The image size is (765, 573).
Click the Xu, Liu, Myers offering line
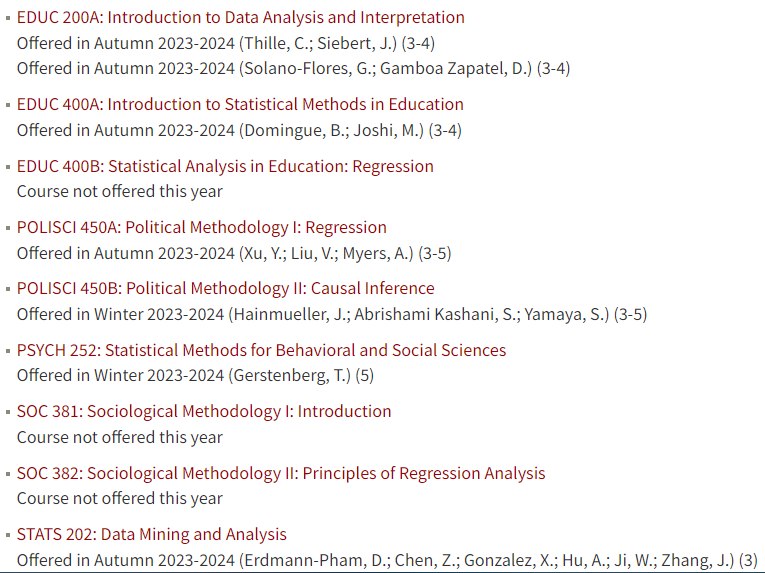pos(234,254)
